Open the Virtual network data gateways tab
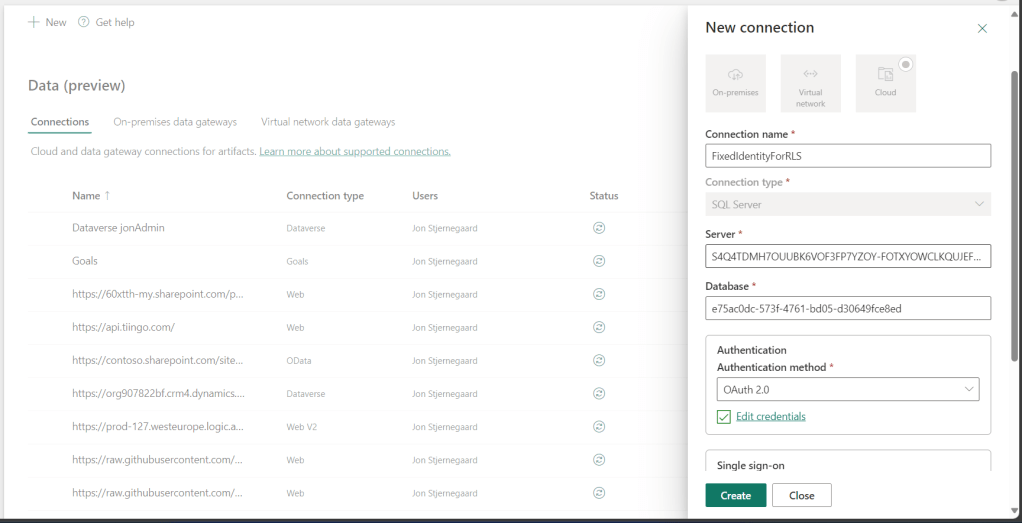 click(x=328, y=122)
